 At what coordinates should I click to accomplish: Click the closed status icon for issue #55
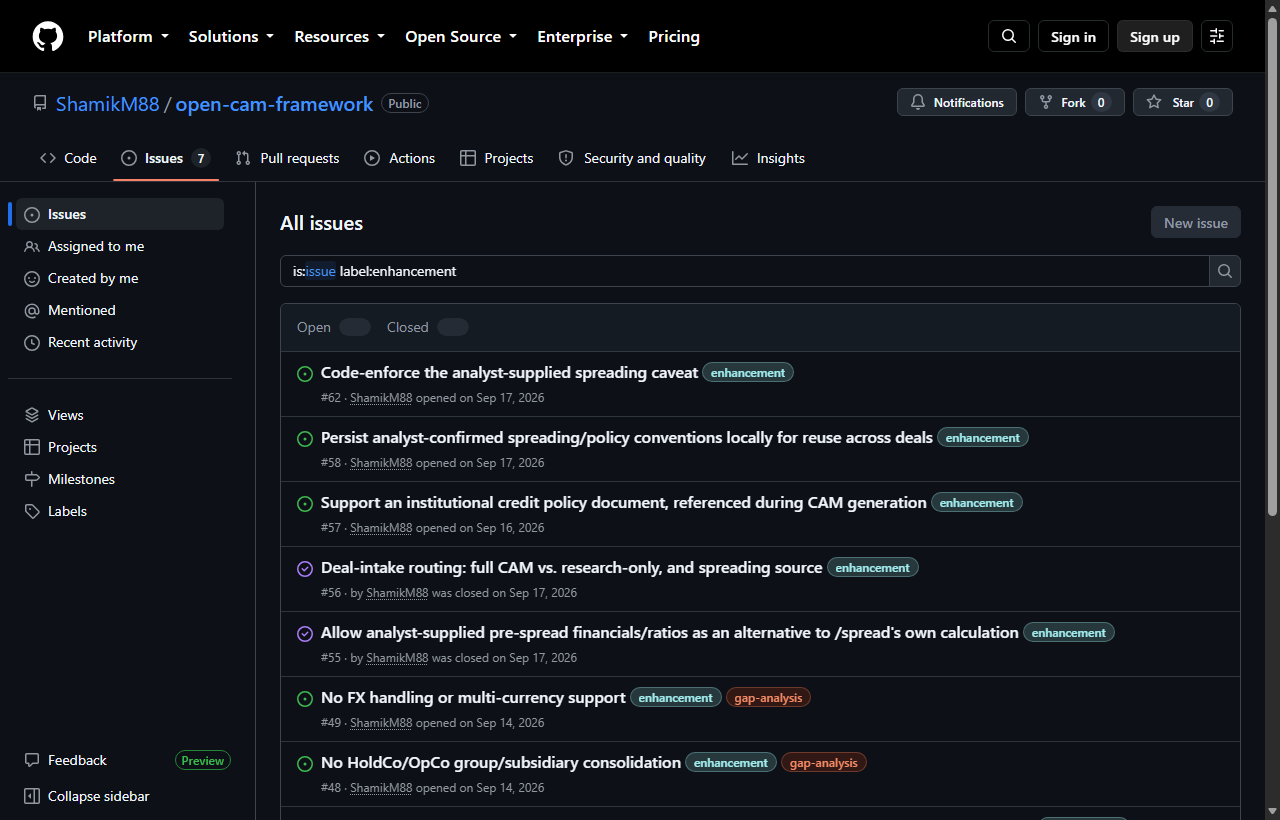tap(305, 634)
